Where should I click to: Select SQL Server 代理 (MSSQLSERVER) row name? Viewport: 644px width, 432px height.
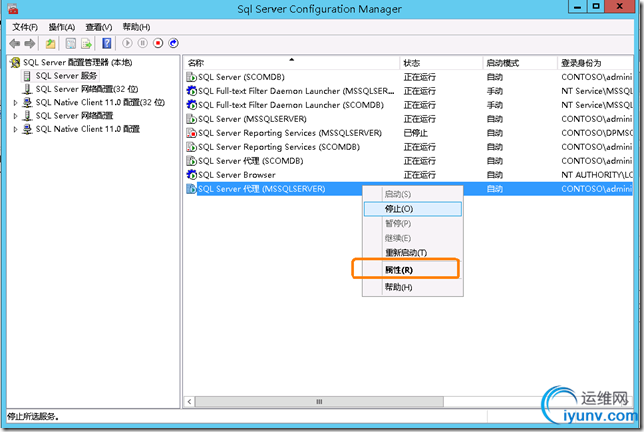point(262,188)
